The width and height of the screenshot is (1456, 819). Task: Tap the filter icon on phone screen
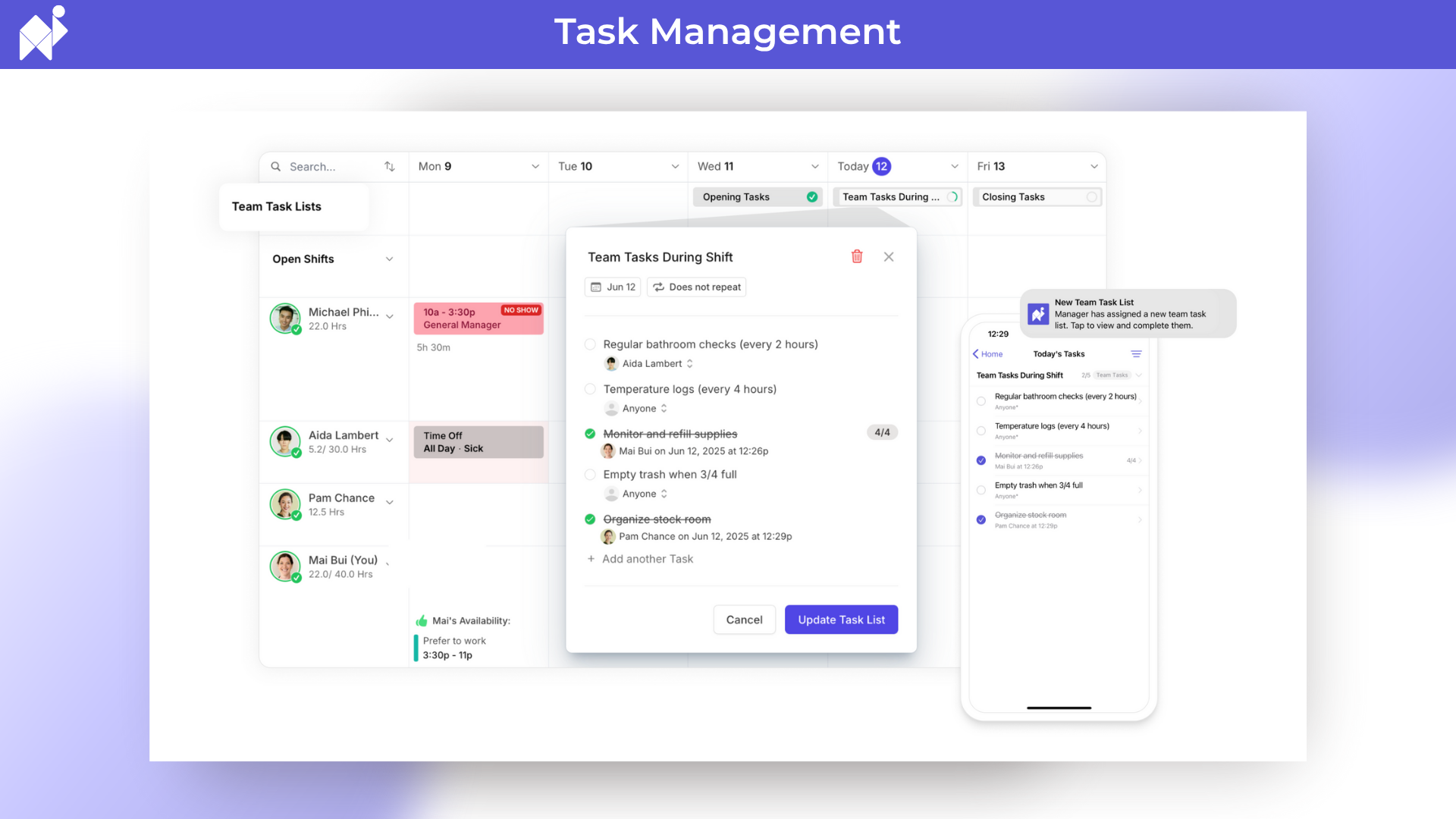tap(1136, 354)
